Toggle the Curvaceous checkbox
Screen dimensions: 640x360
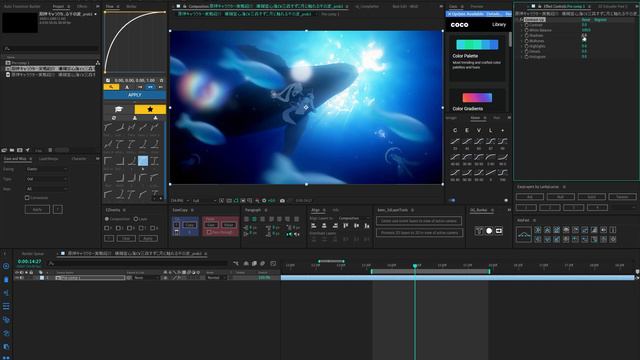click(x=27, y=198)
